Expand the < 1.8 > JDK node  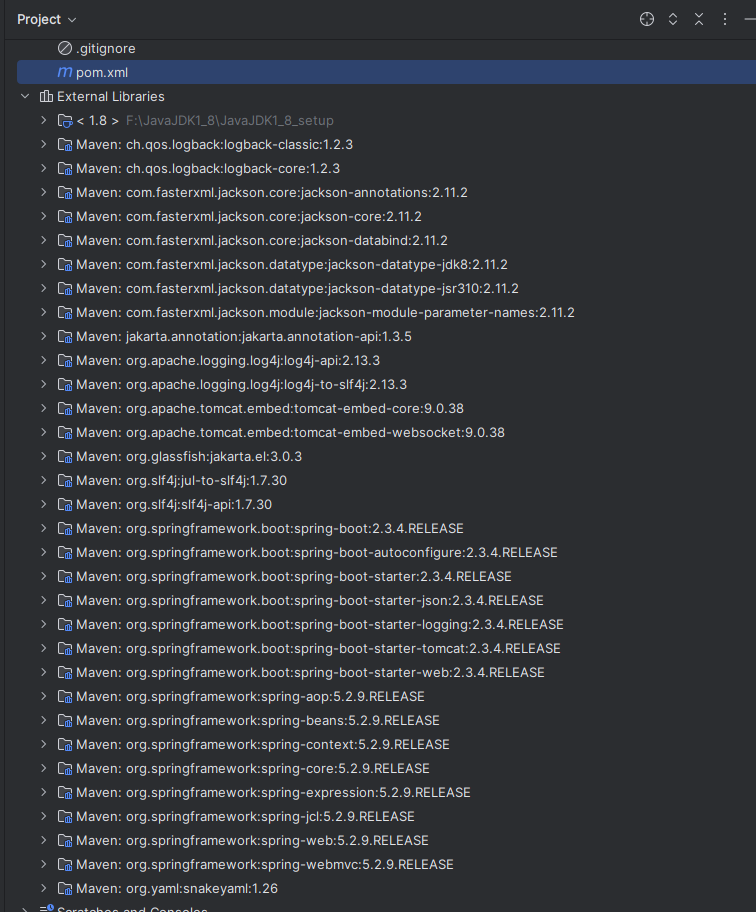coord(44,120)
